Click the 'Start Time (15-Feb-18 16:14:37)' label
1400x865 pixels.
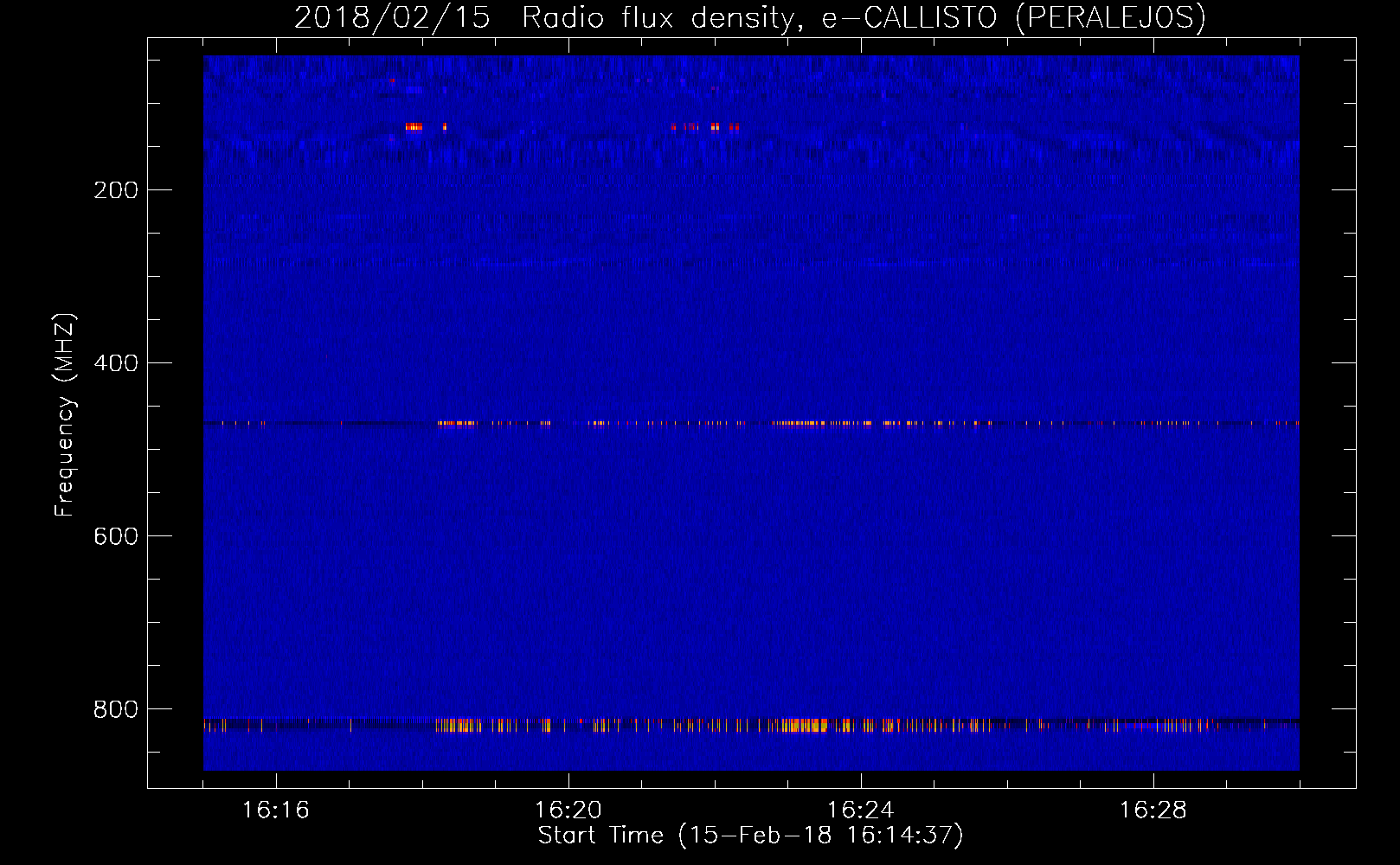point(750,836)
